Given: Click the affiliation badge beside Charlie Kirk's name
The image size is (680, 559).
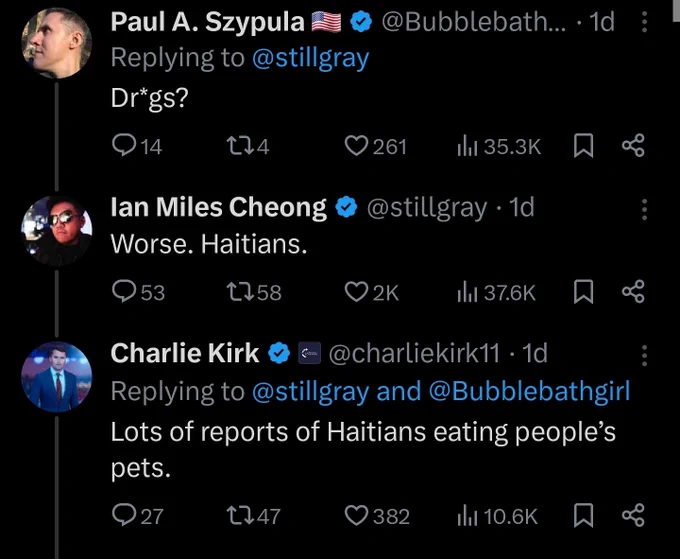Looking at the screenshot, I should point(310,353).
